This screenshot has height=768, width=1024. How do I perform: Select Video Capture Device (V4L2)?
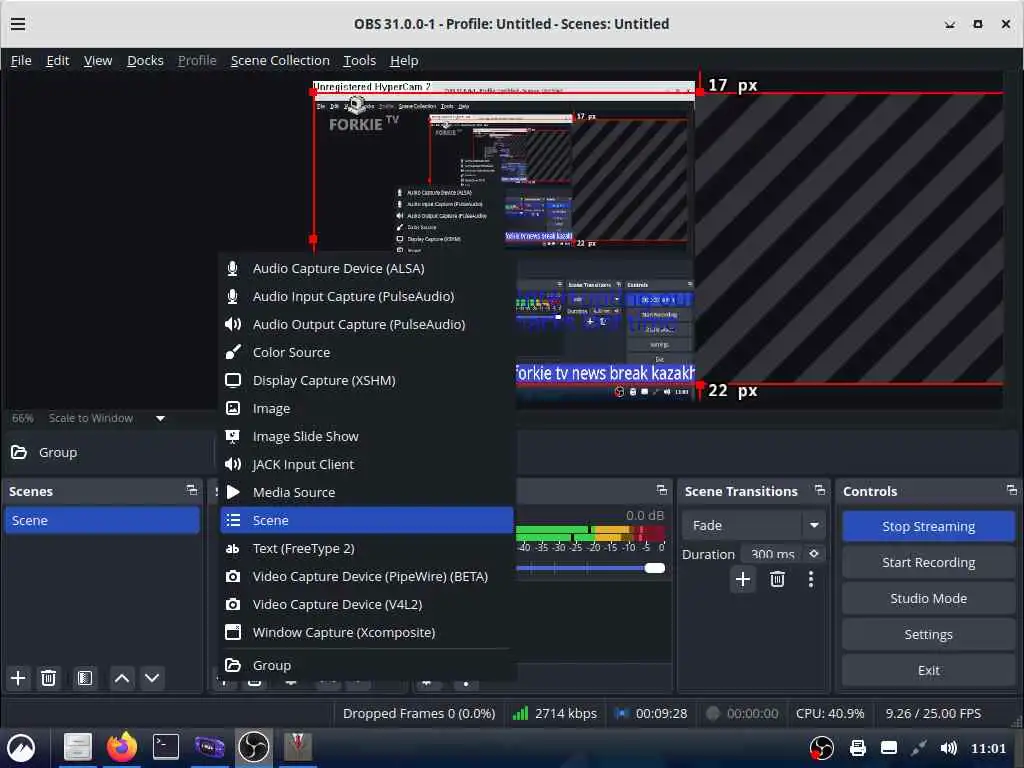pyautogui.click(x=366, y=605)
